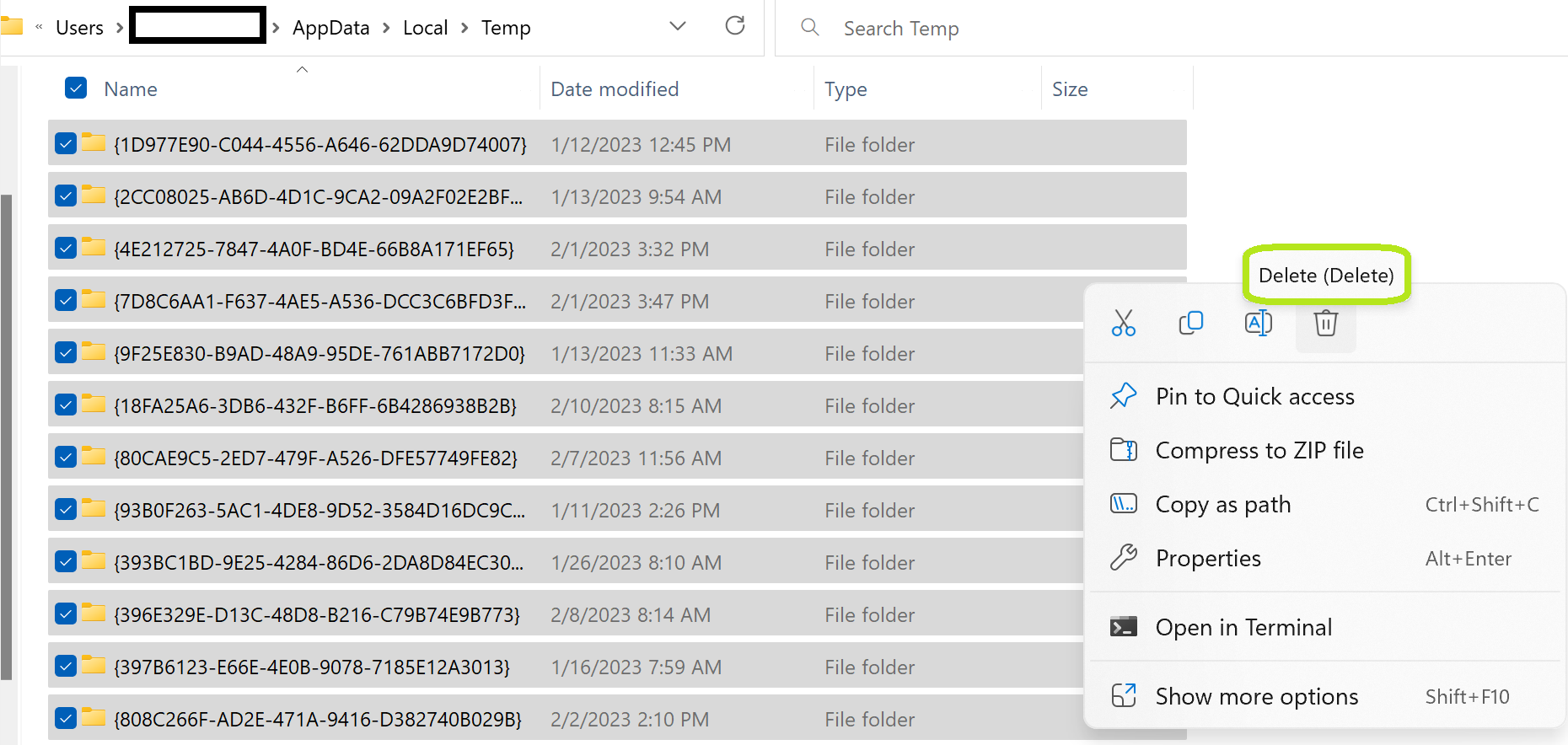1568x745 pixels.
Task: Uncheck the {93B0F263-5AC1-4DE8 folder checkbox
Action: click(66, 509)
